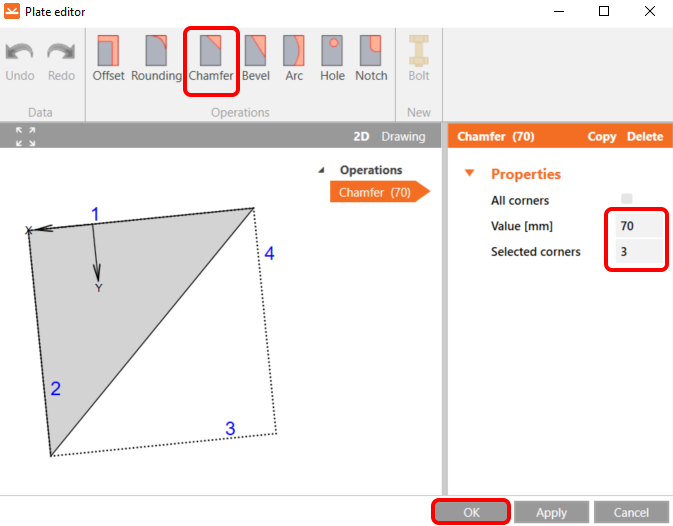Switch to the 2D view tab
The height and width of the screenshot is (526, 673).
click(x=361, y=136)
